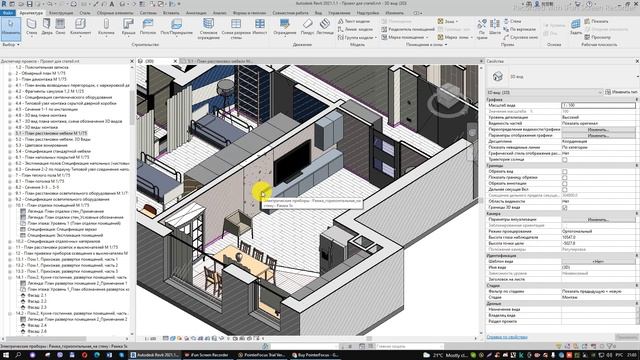The height and width of the screenshot is (360, 640).
Task: Select the Потолок (Ceiling) tool
Action: point(148,27)
